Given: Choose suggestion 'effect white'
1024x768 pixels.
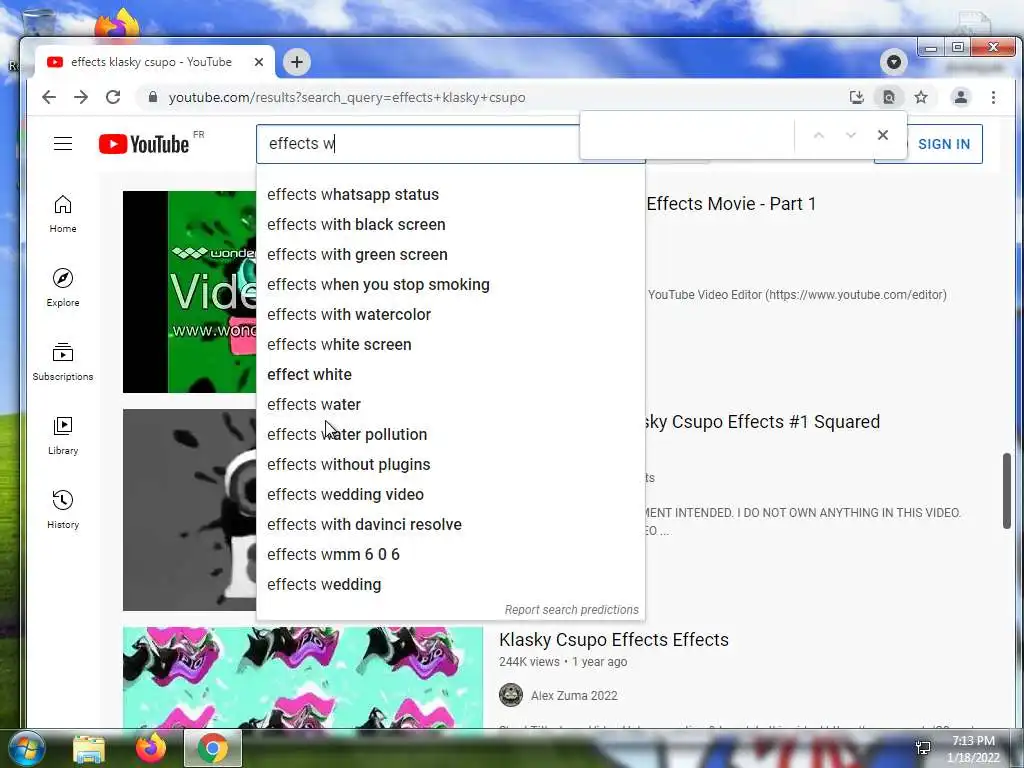Looking at the screenshot, I should (451, 375).
